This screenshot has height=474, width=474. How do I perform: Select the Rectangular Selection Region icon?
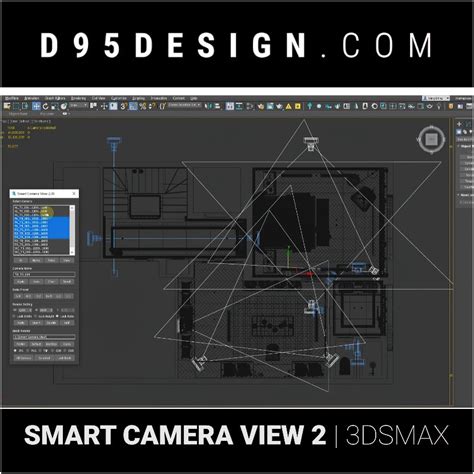pyautogui.click(x=16, y=106)
